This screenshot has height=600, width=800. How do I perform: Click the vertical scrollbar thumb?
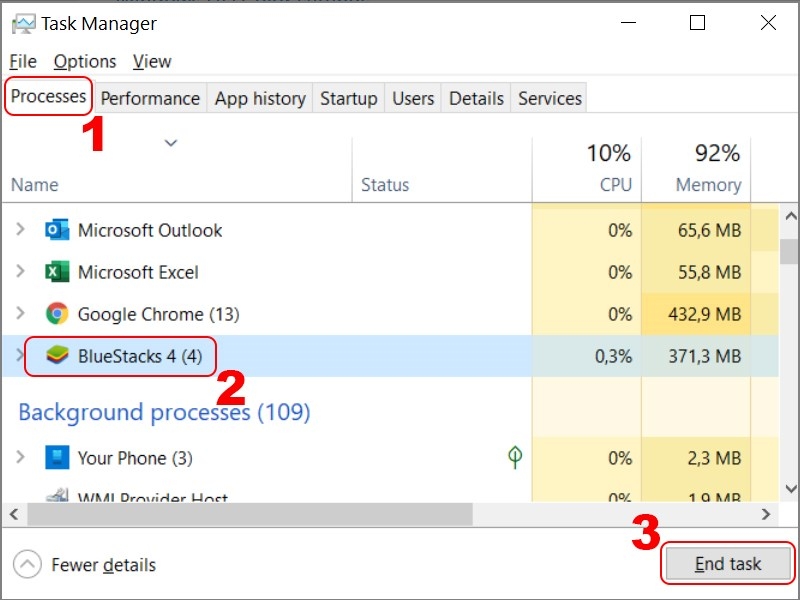tap(790, 252)
